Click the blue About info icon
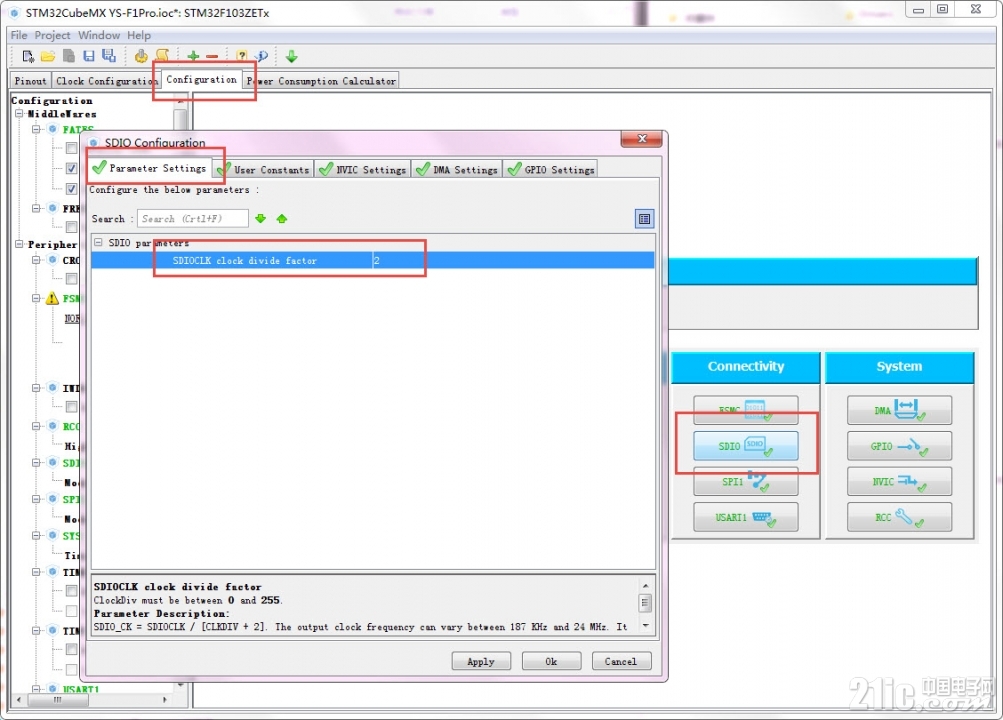1003x720 pixels. pyautogui.click(x=262, y=56)
